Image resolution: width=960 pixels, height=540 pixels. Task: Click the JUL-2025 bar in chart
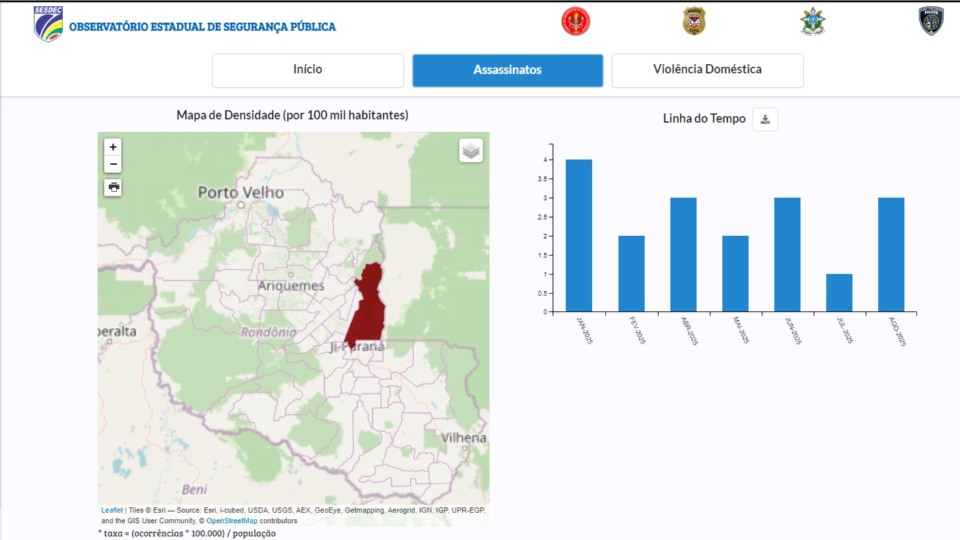click(839, 293)
